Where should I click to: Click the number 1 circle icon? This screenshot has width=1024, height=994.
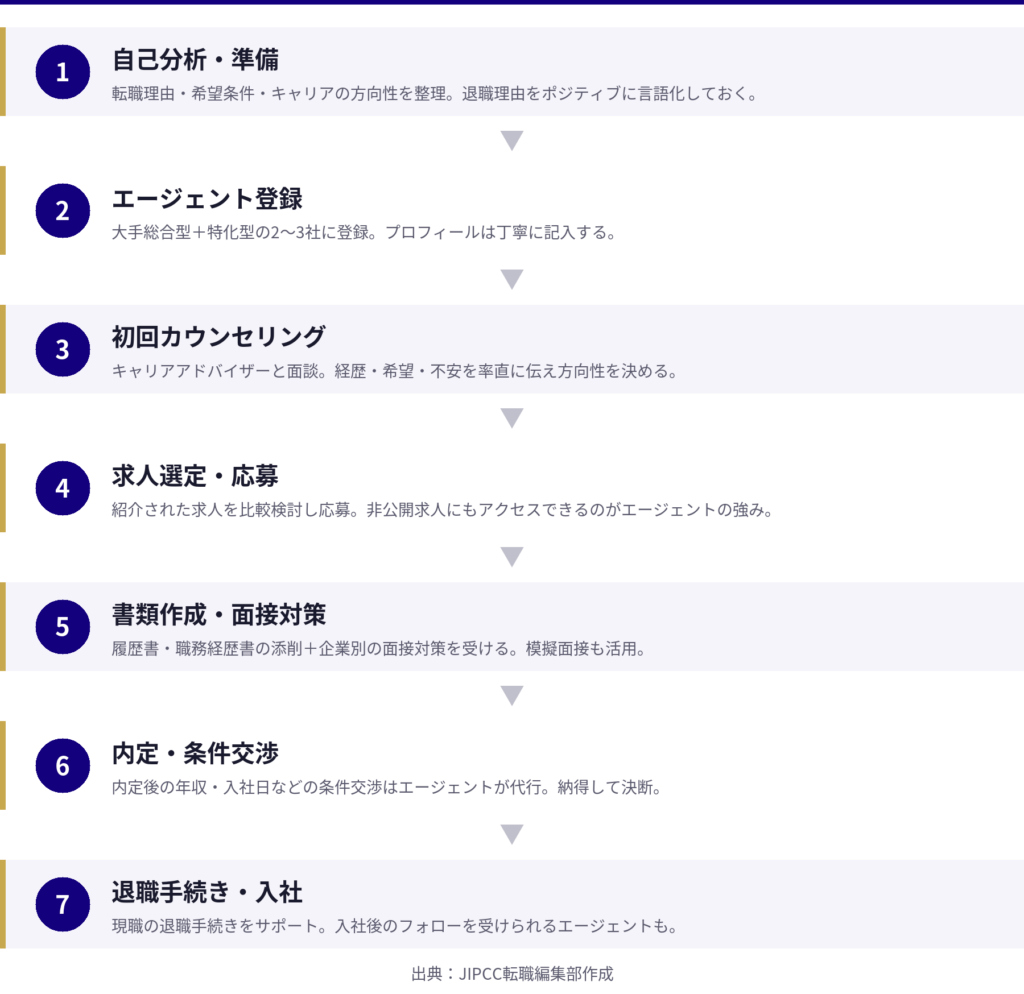pos(63,72)
